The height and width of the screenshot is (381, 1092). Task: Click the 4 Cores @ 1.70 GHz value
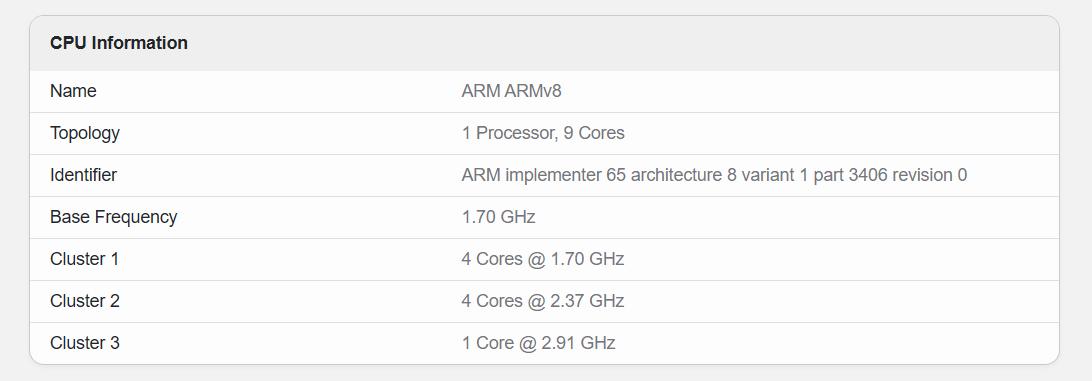(543, 259)
